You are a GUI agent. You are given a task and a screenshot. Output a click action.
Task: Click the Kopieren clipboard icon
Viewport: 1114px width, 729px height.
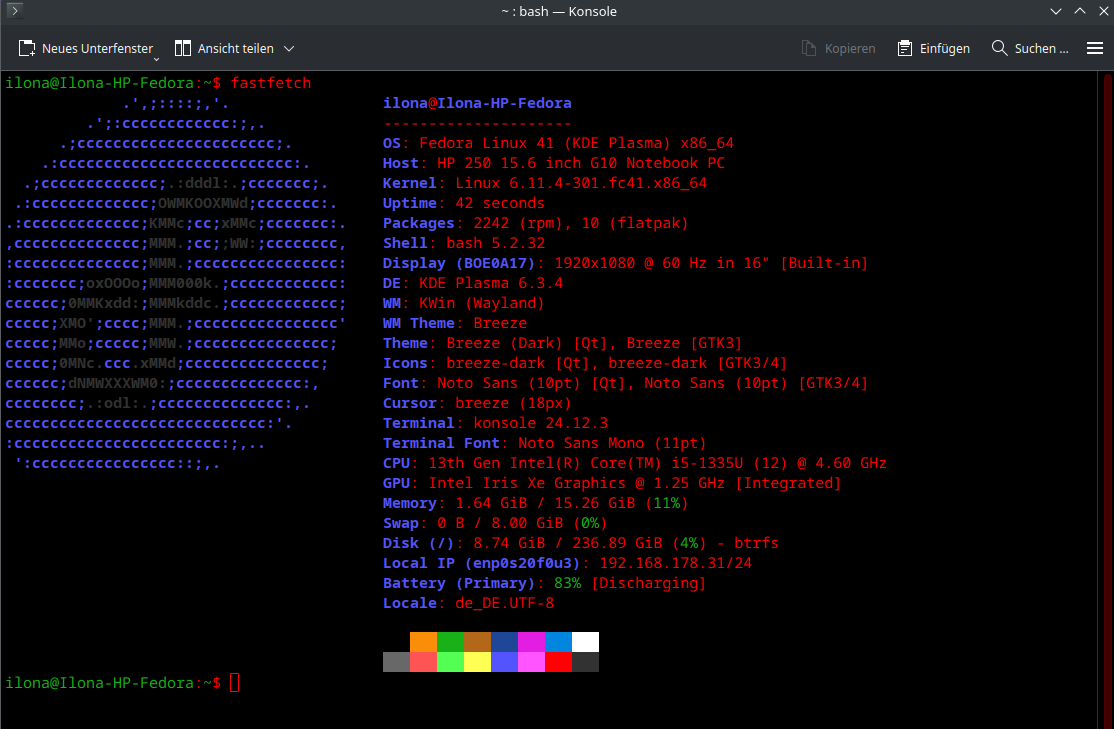pyautogui.click(x=809, y=48)
